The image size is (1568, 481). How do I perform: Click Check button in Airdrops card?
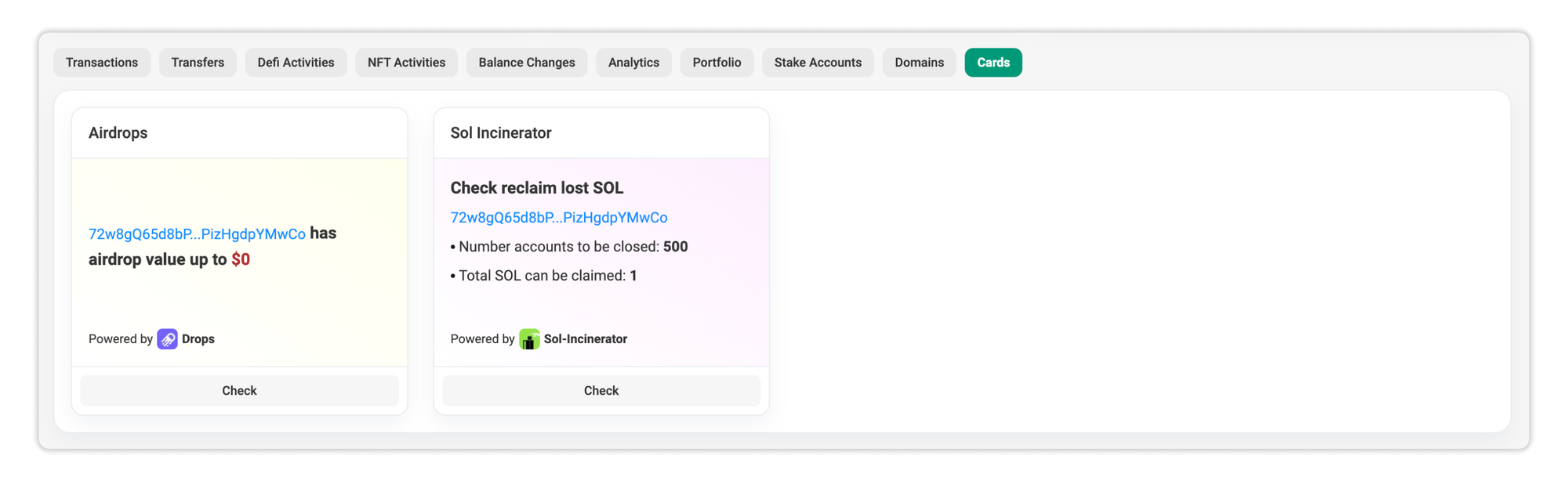click(239, 391)
